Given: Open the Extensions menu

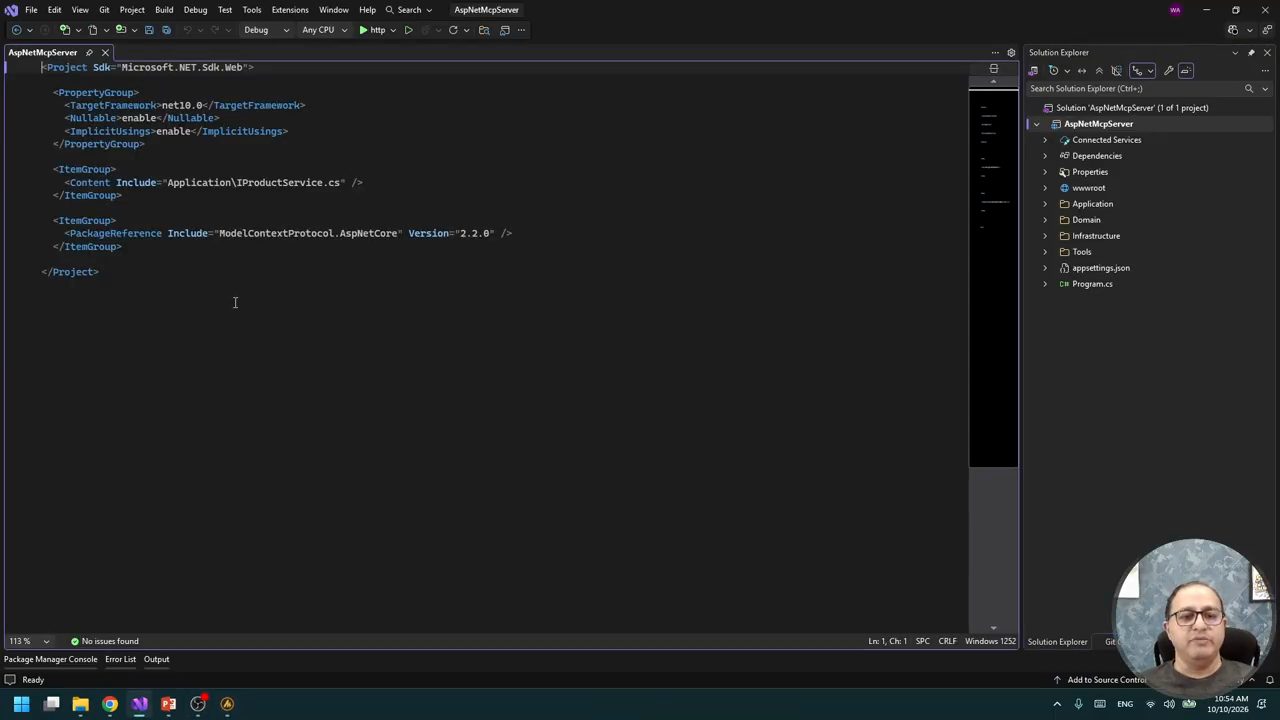Looking at the screenshot, I should coord(290,10).
